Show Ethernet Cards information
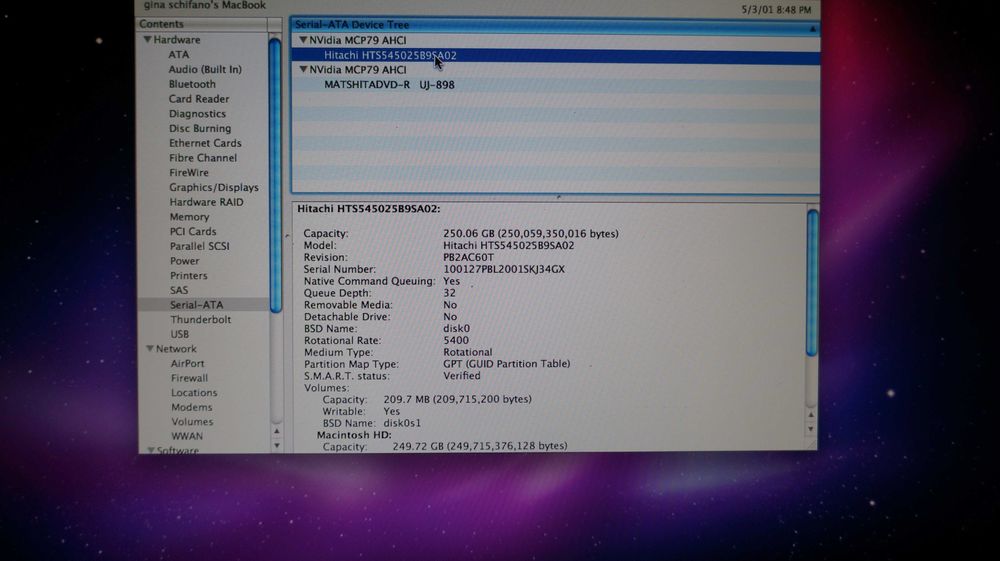 click(205, 143)
